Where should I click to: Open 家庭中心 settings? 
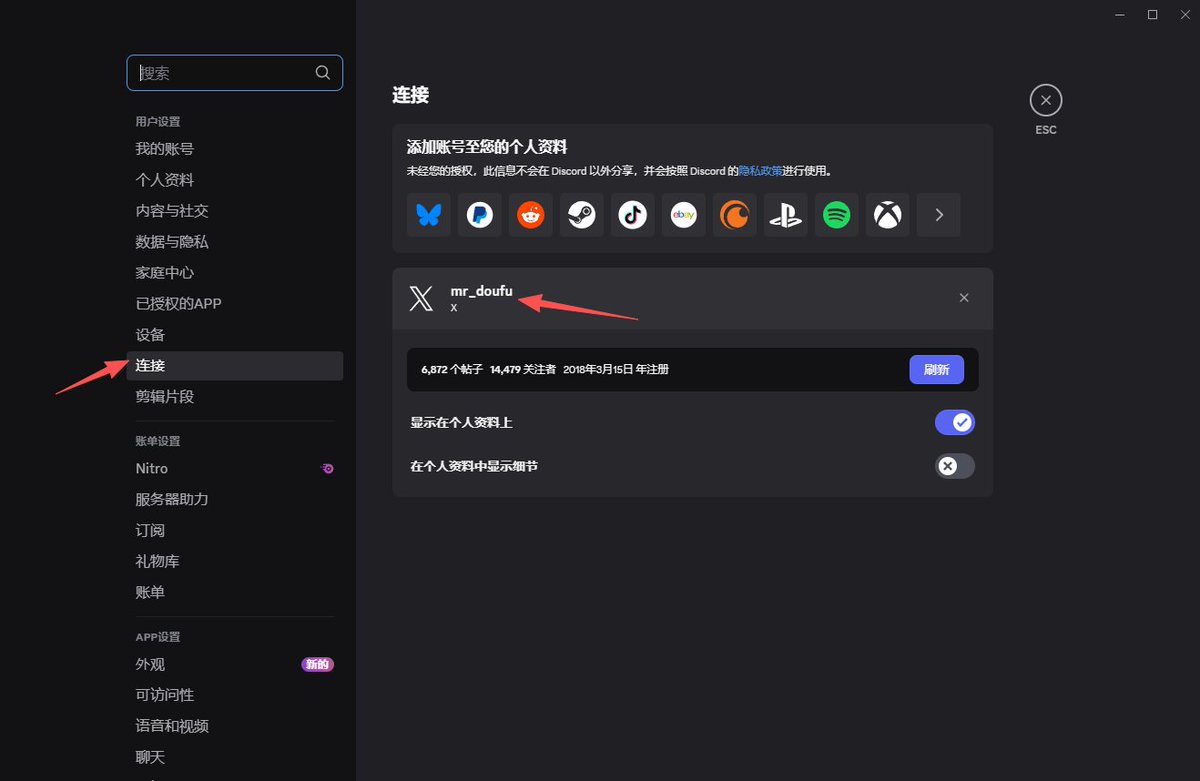235,273
